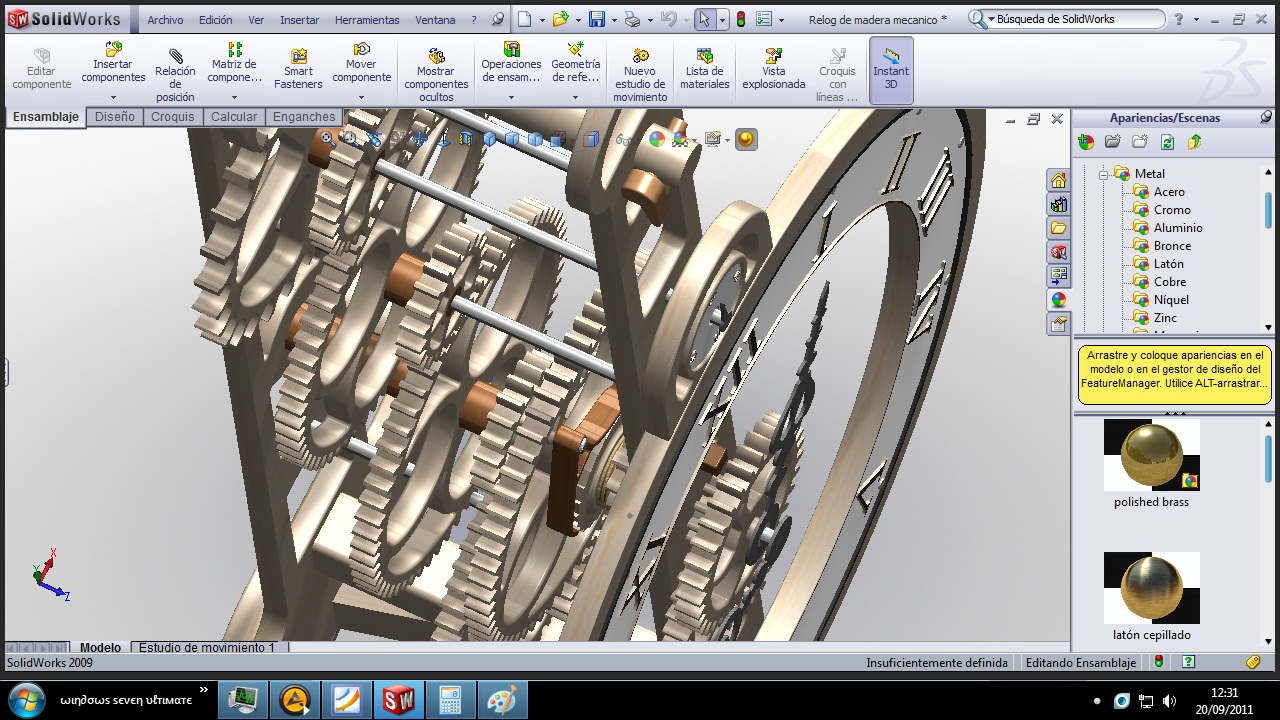Image resolution: width=1280 pixels, height=720 pixels.
Task: Collapse the Metal tree folder
Action: point(1104,174)
